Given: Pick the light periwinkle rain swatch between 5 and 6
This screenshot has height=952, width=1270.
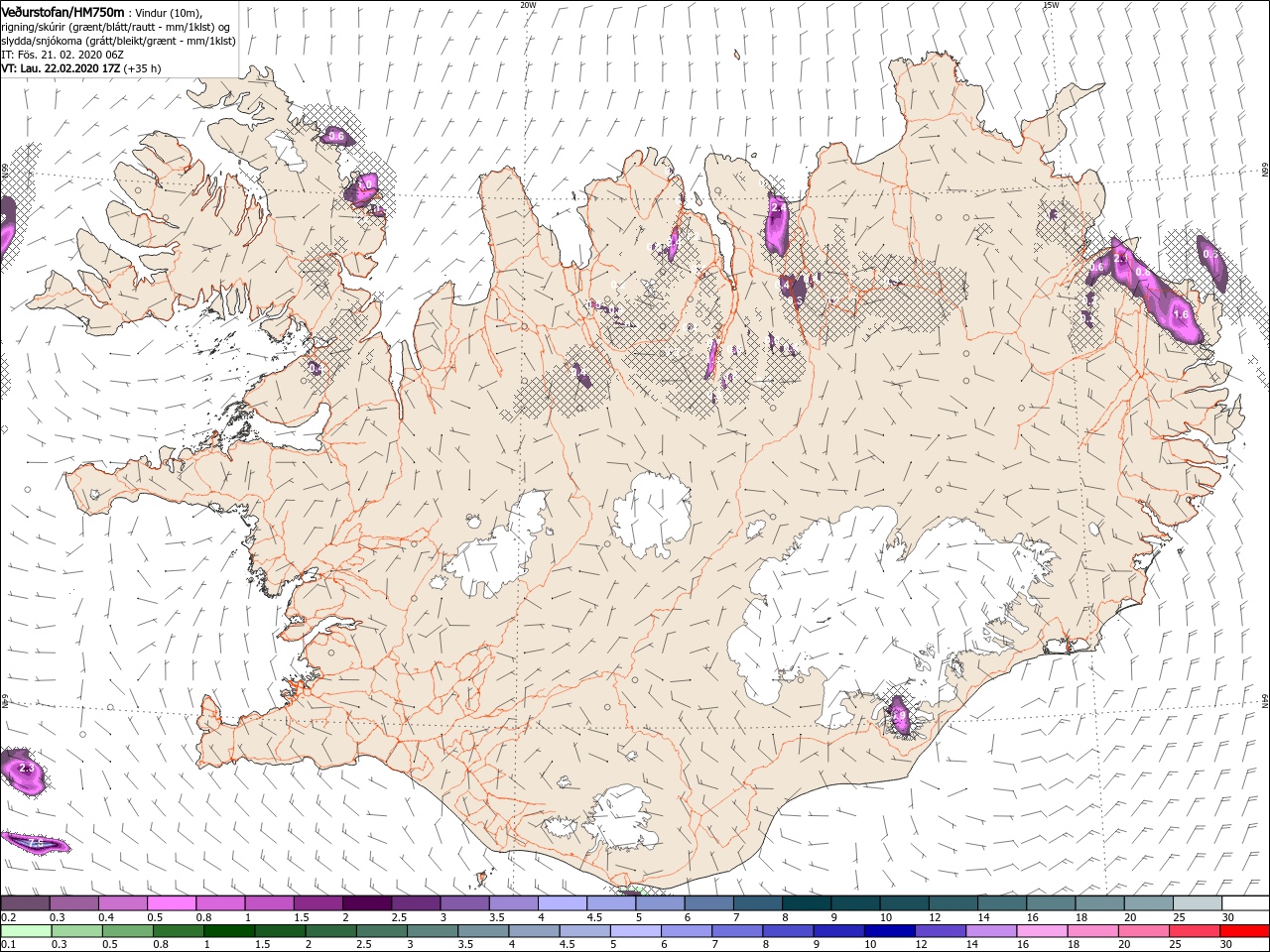Looking at the screenshot, I should click(x=636, y=930).
